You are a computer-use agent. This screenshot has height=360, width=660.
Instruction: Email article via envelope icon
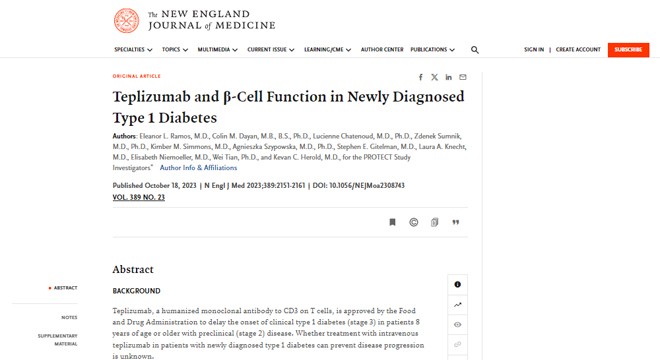(x=463, y=77)
